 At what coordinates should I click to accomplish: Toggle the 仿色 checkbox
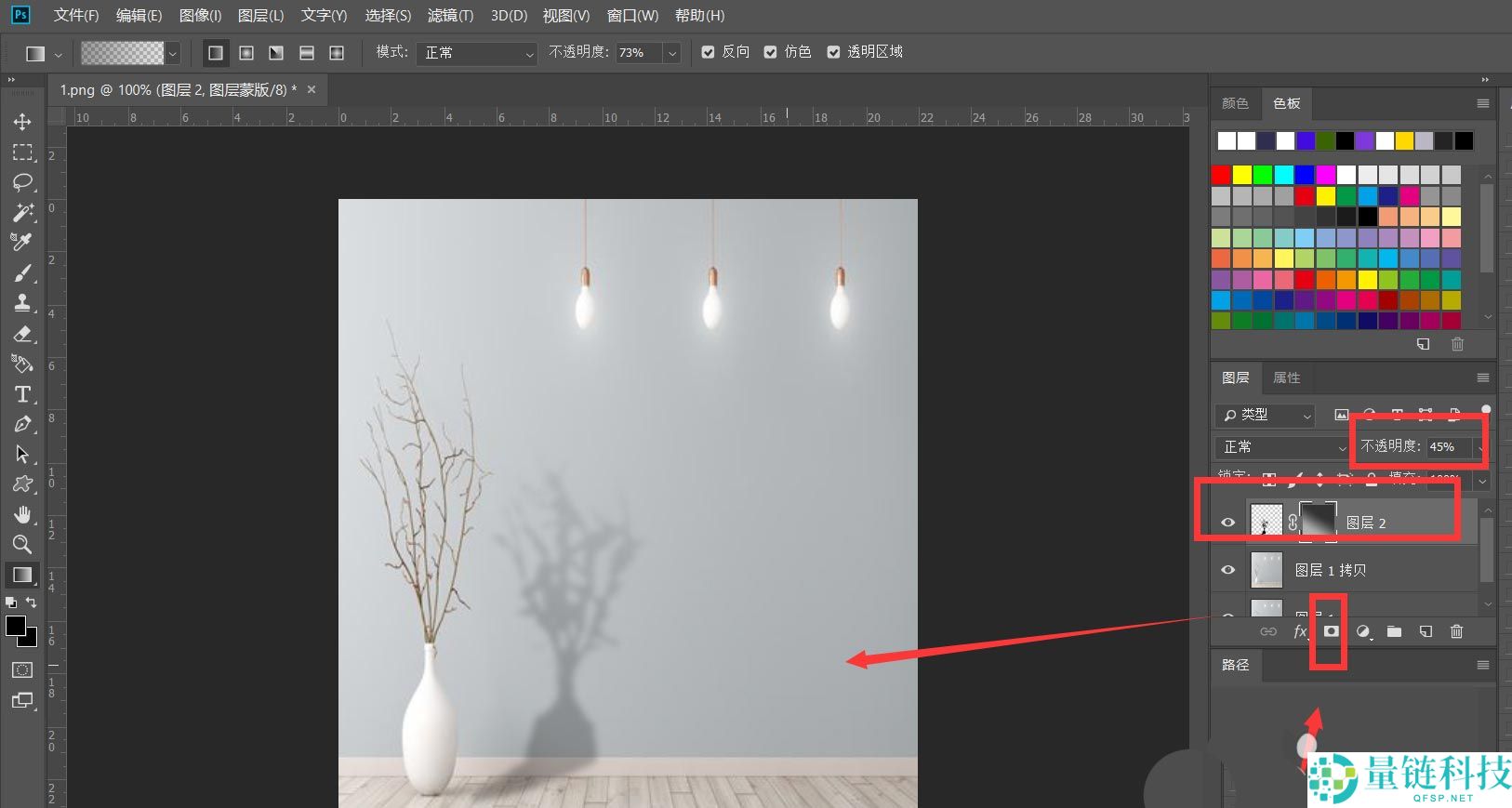tap(771, 52)
